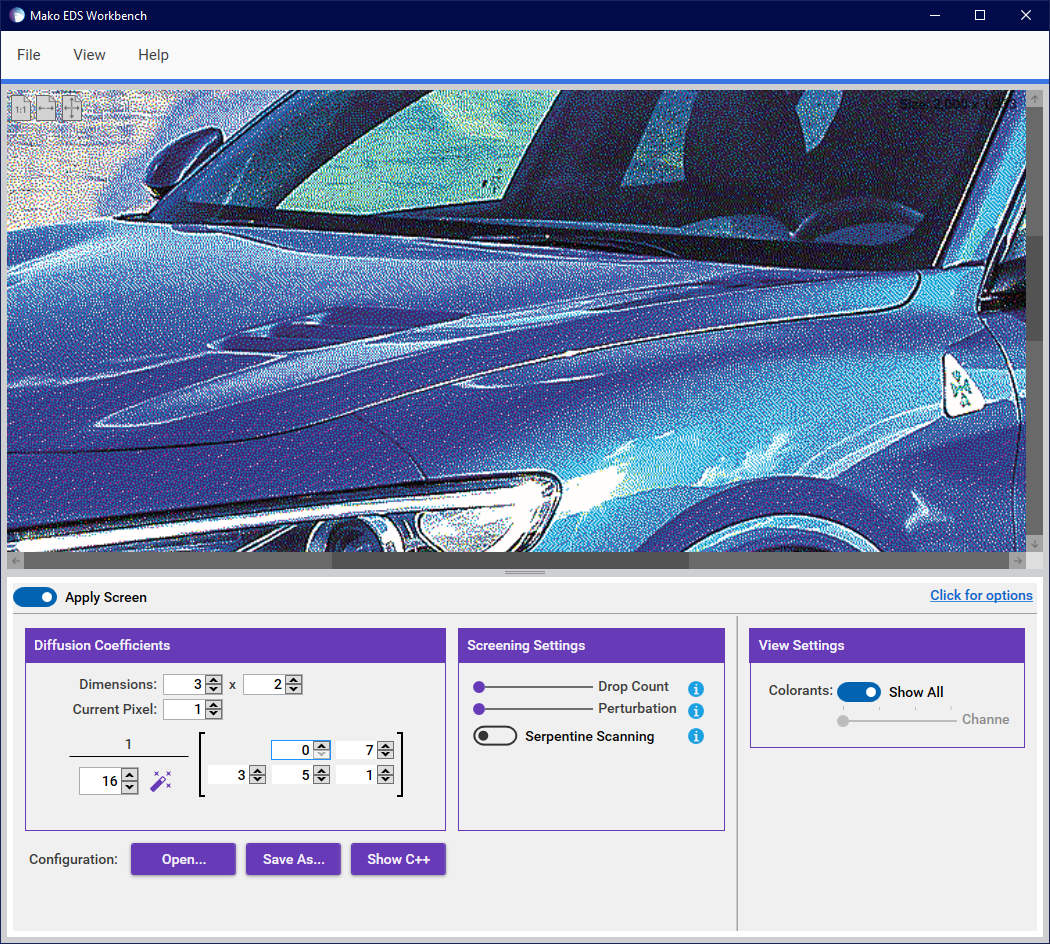Click the Drop Count slider handle
The image size is (1050, 944).
(x=479, y=687)
